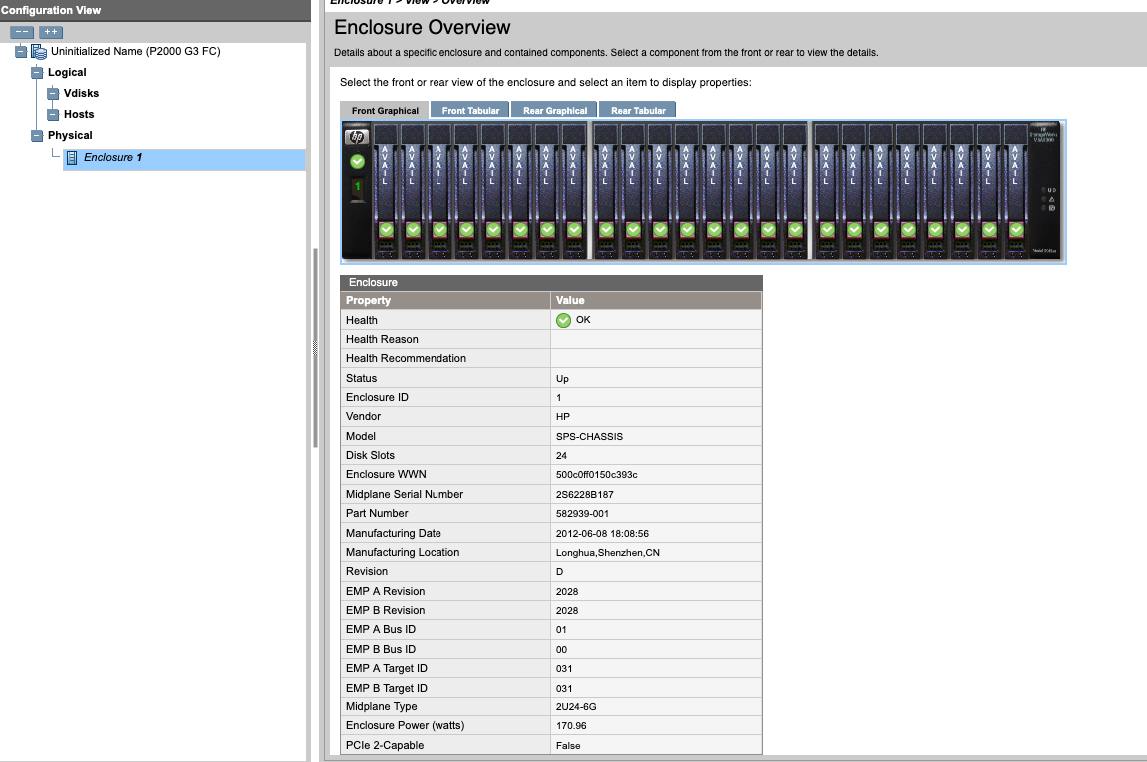Switch to the Front Tabular tab
Viewport: 1147px width, 762px height.
[x=470, y=110]
